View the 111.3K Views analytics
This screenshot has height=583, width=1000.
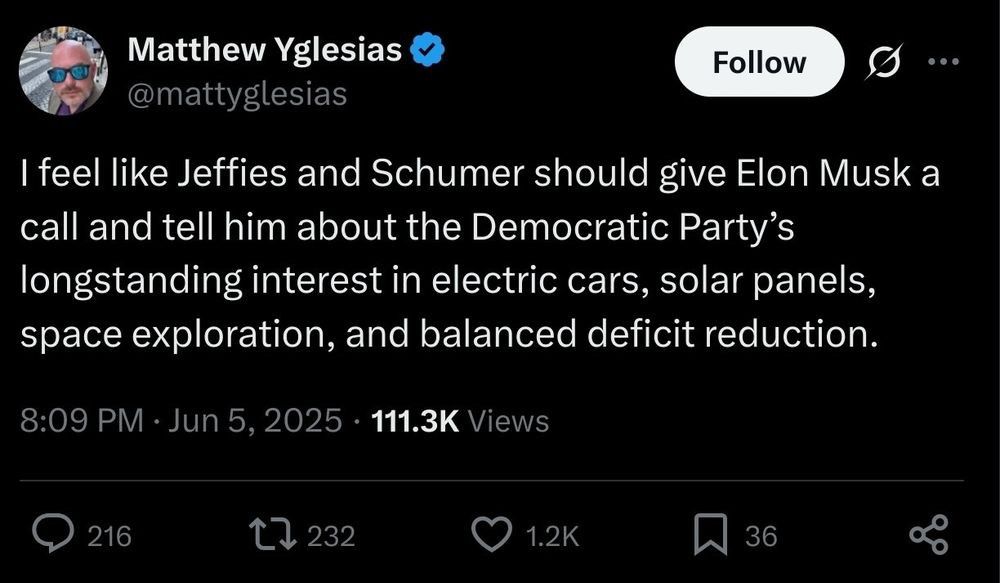pos(460,421)
